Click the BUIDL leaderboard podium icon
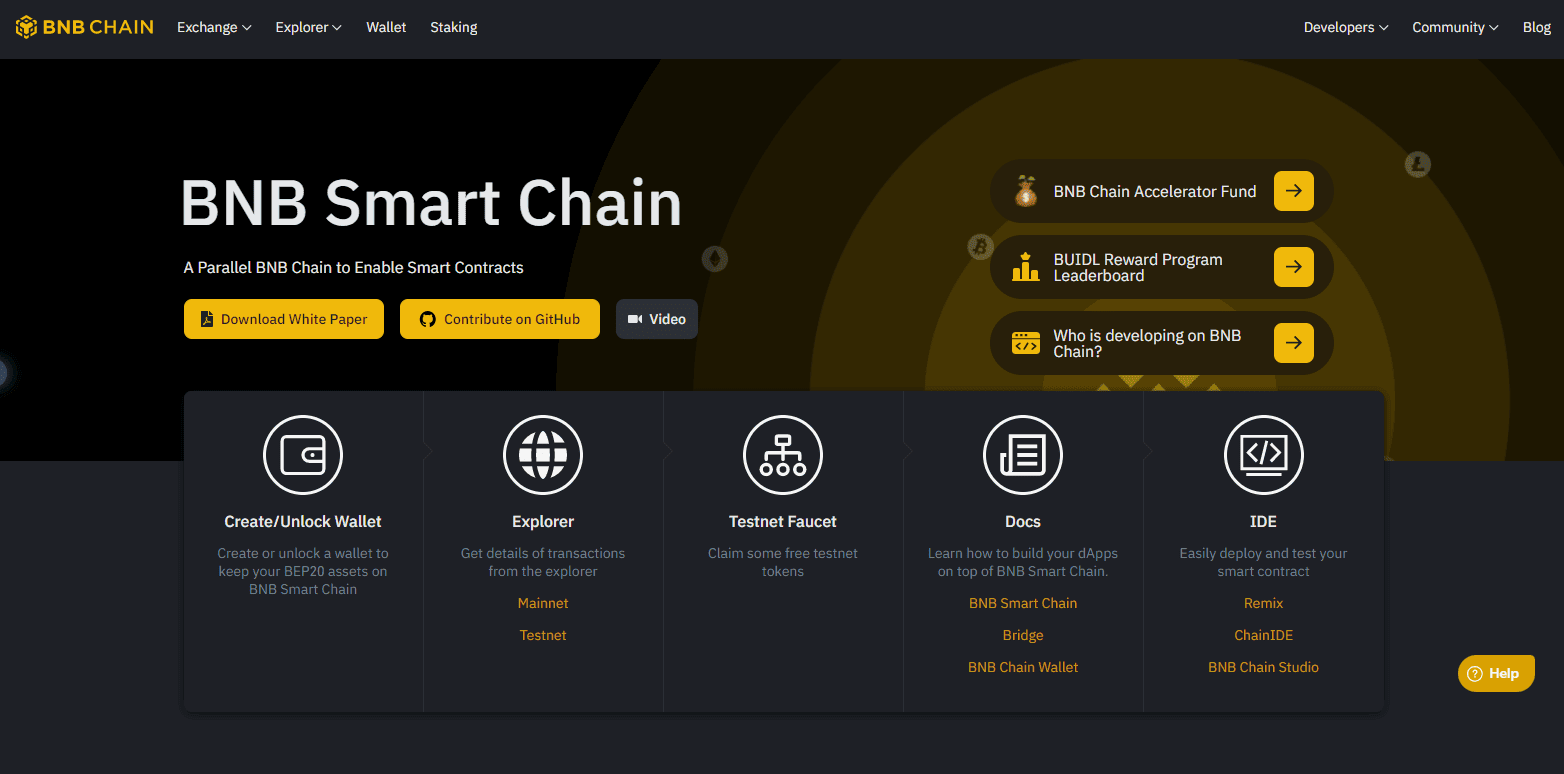Image resolution: width=1564 pixels, height=774 pixels. tap(1026, 267)
